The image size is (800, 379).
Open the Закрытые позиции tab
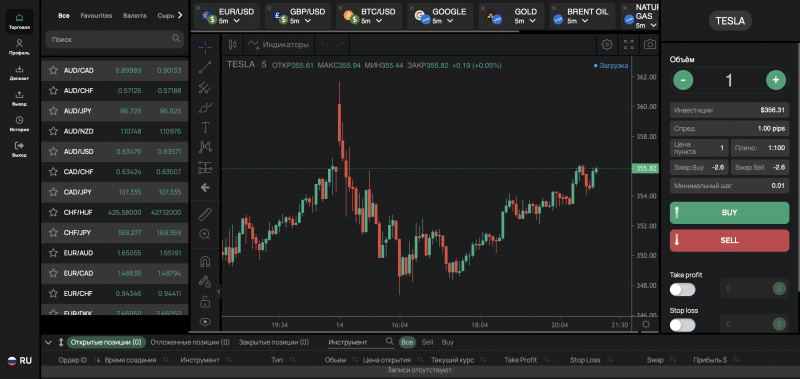point(274,342)
